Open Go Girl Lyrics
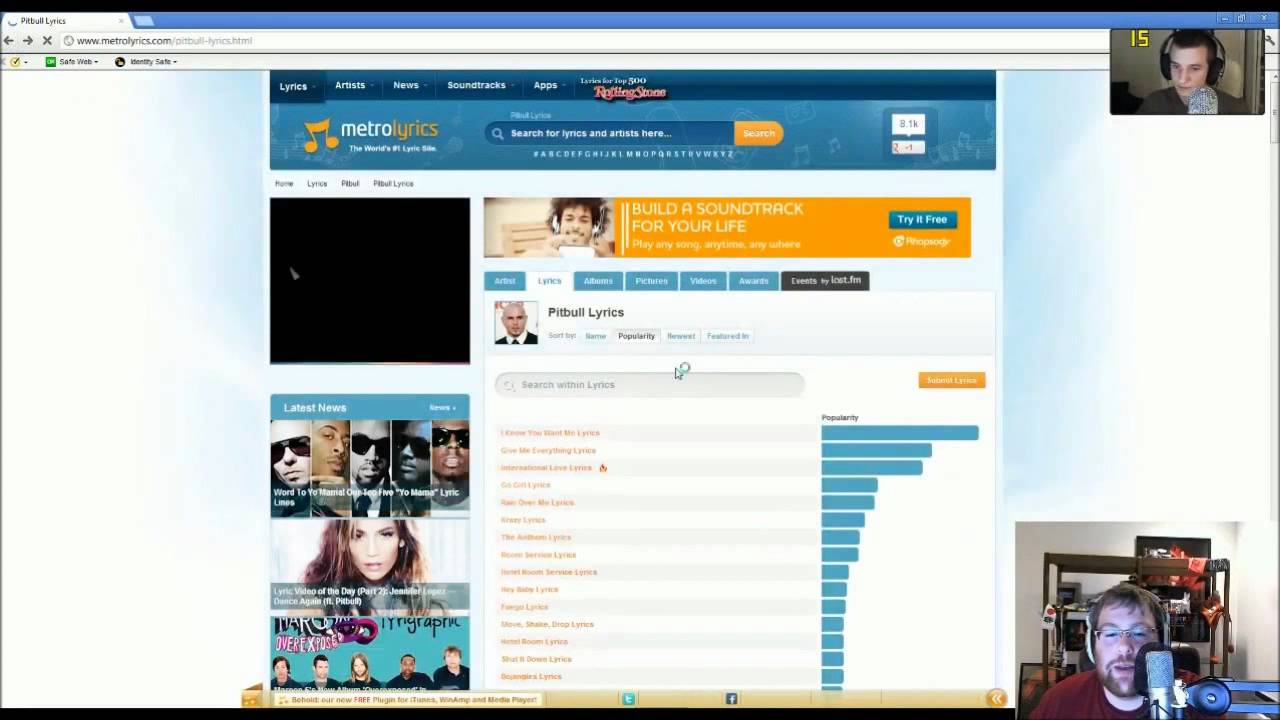The height and width of the screenshot is (720, 1280). coord(525,485)
